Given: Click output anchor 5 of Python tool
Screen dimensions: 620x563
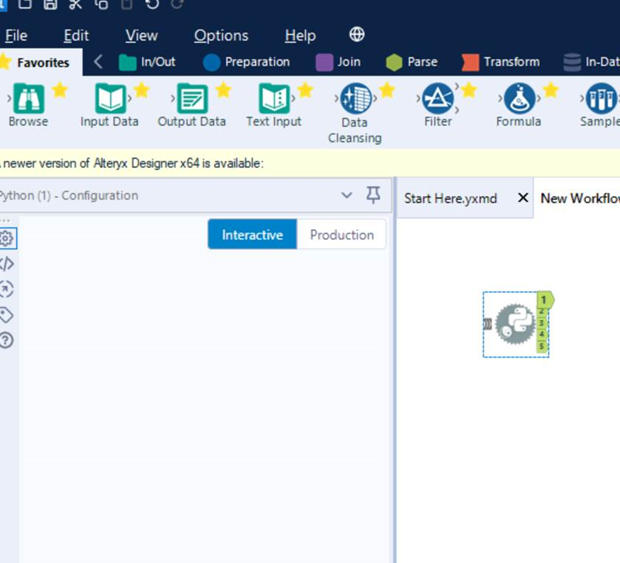Looking at the screenshot, I should 542,346.
